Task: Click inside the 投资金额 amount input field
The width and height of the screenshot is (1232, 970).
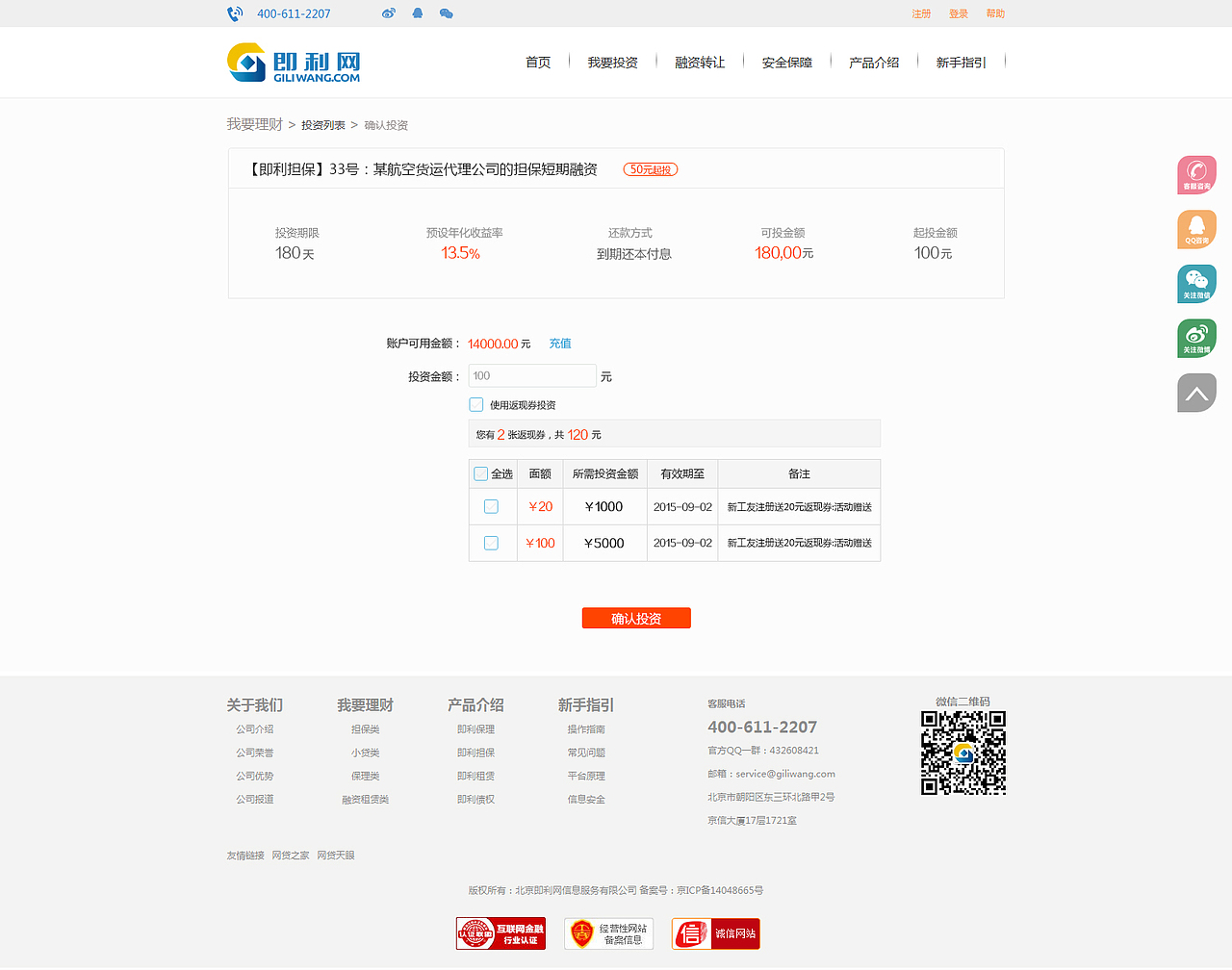Action: (531, 375)
